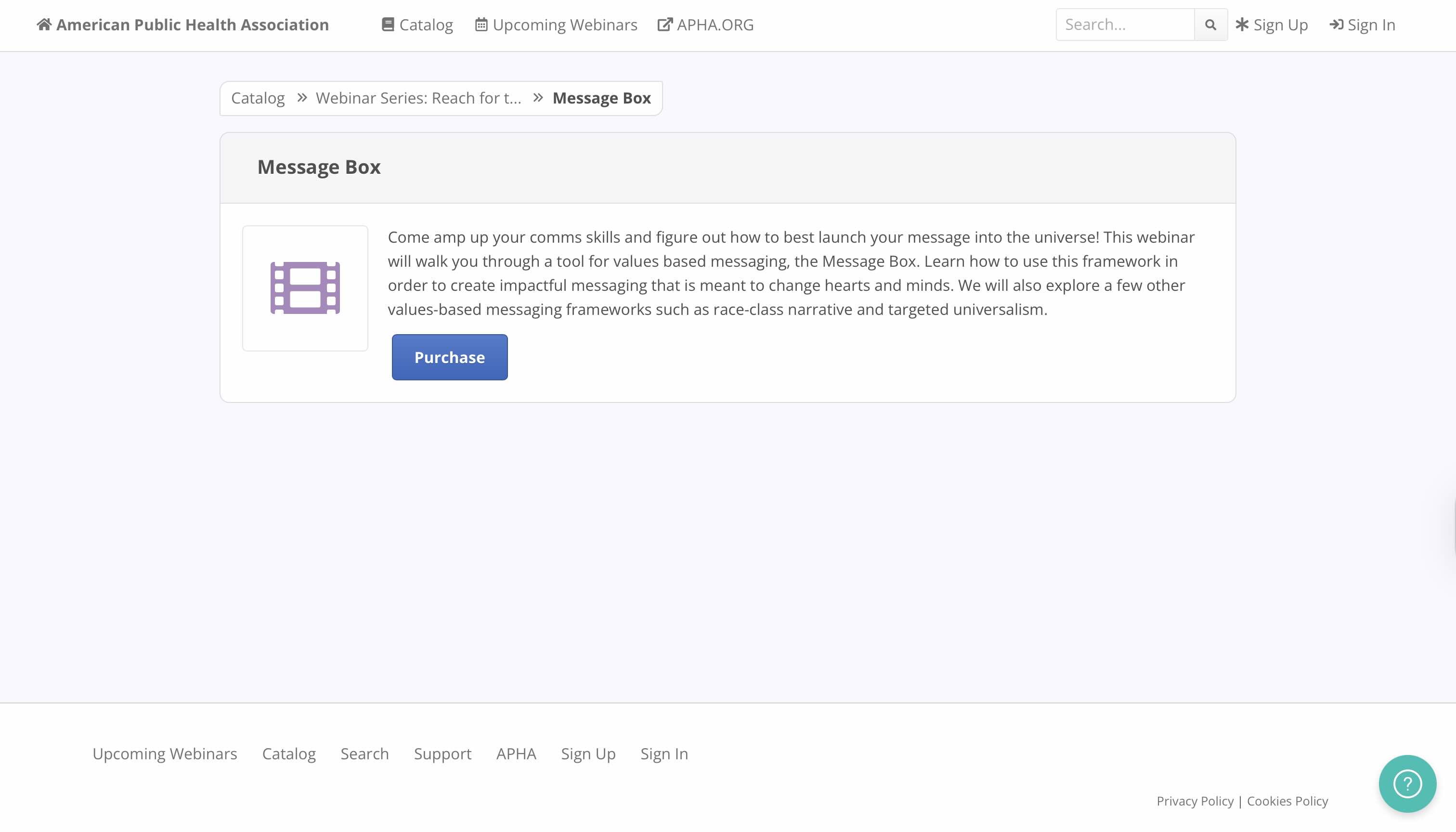Image resolution: width=1456 pixels, height=832 pixels.
Task: Go to Catalog in the breadcrumb
Action: coord(258,98)
